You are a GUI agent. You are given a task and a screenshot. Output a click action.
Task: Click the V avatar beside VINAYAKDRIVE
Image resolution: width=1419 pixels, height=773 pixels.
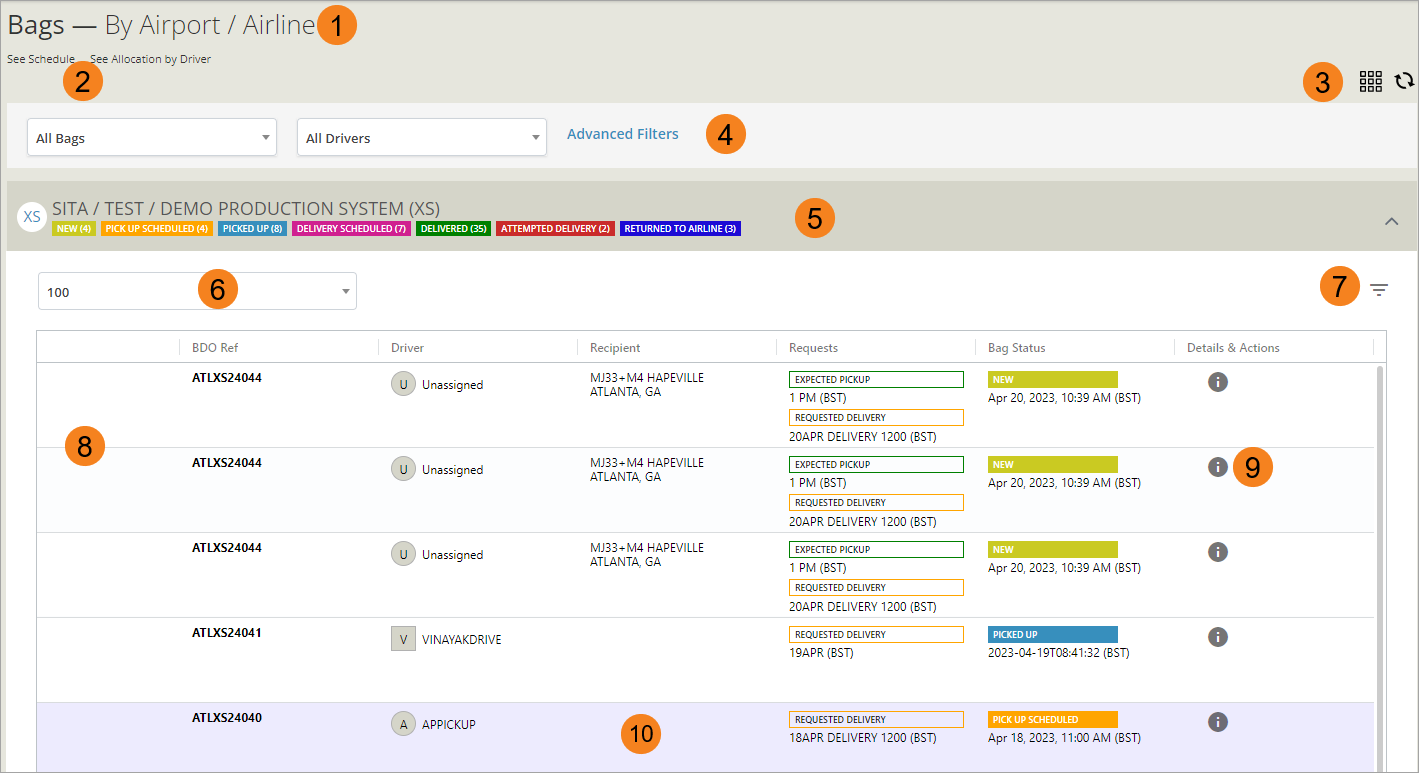403,639
